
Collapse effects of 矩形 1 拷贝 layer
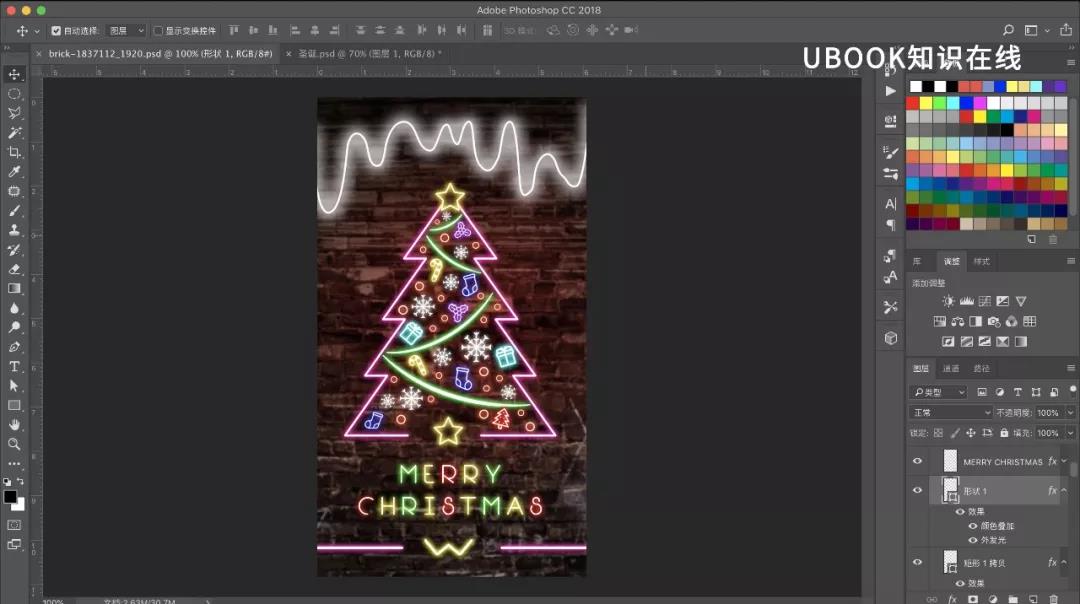(1064, 562)
